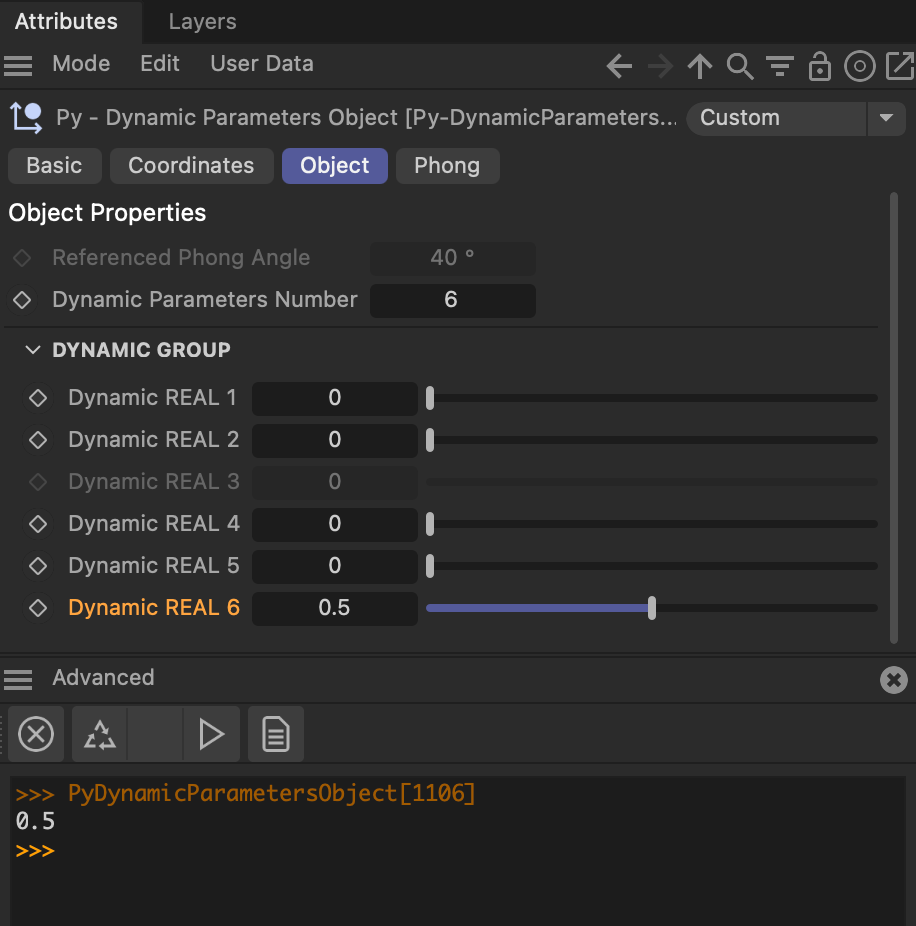
Task: Open the search magnifier in Attributes
Action: pos(740,67)
